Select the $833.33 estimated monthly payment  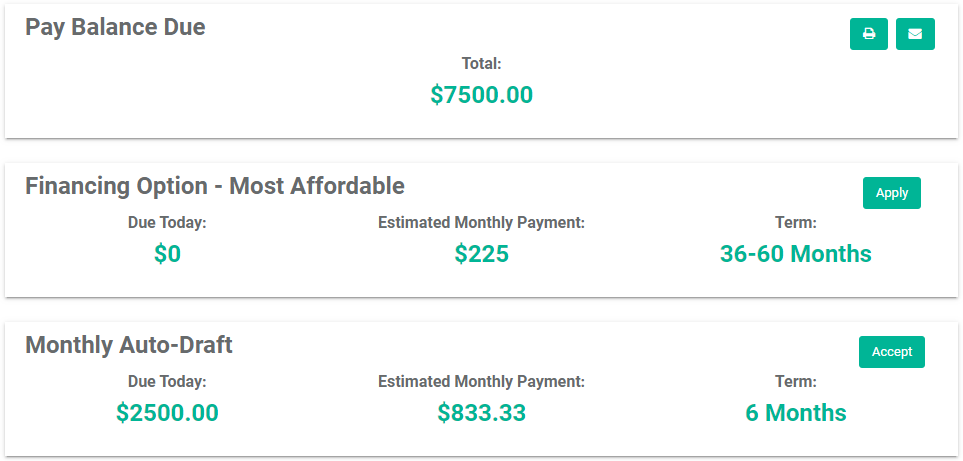(x=482, y=413)
